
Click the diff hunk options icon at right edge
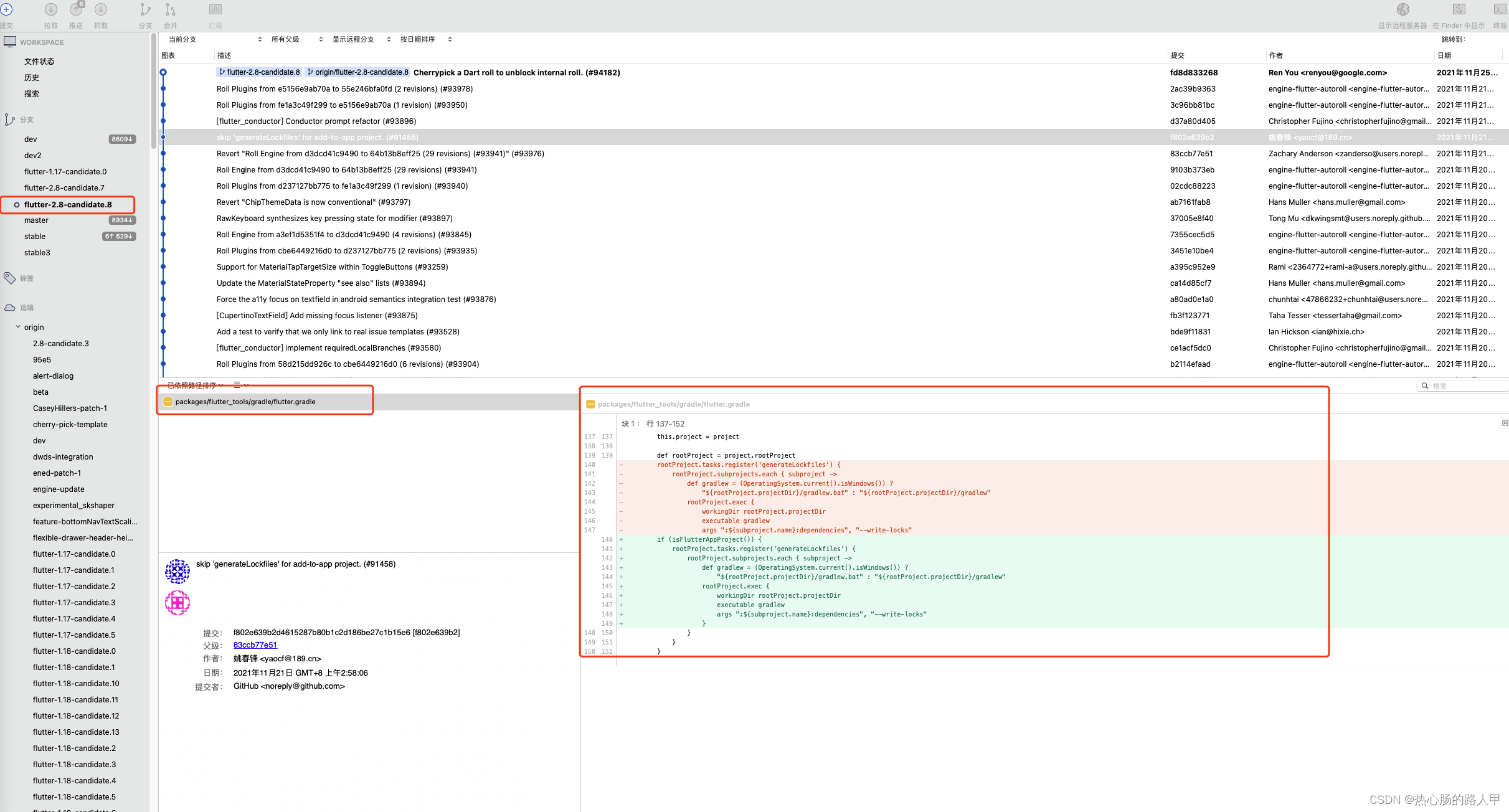(x=1505, y=423)
